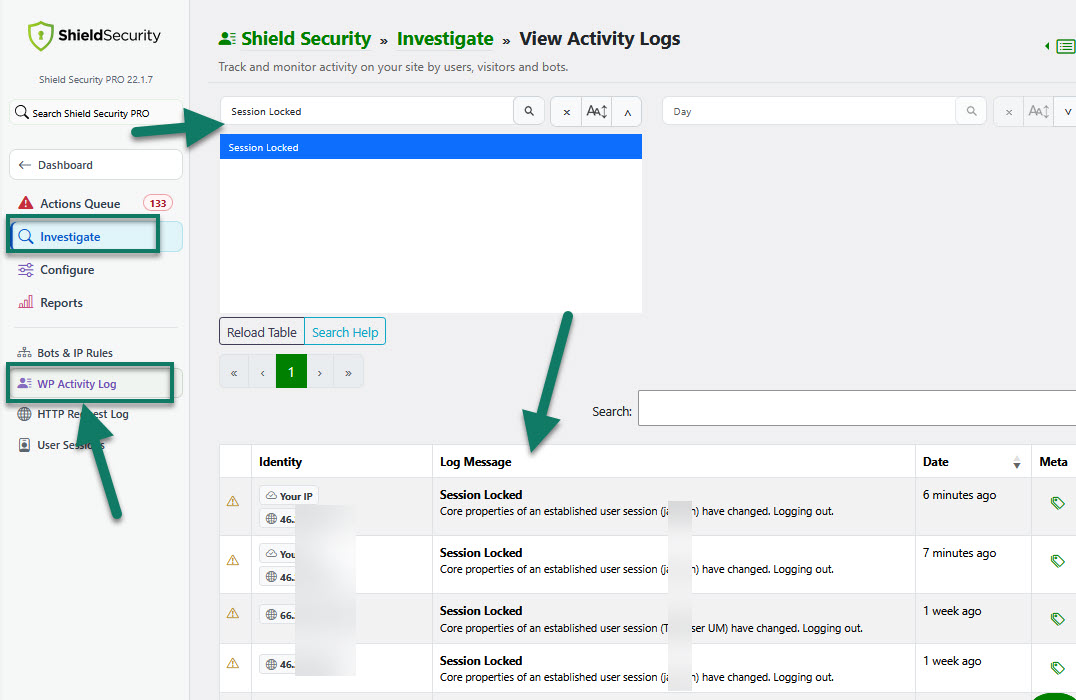
Task: Click list icon at top right corner
Action: coord(1065,46)
